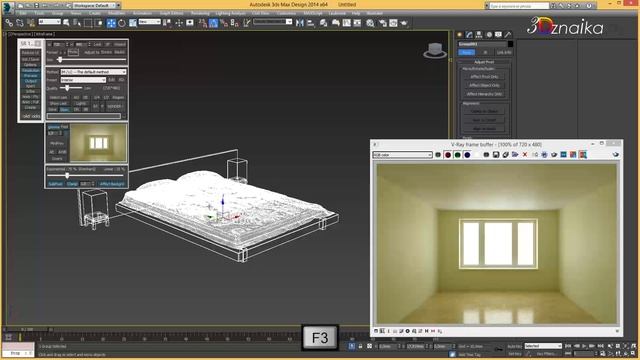Open the Hierarchy command panel tab
640x360 pixels.
tap(479, 35)
